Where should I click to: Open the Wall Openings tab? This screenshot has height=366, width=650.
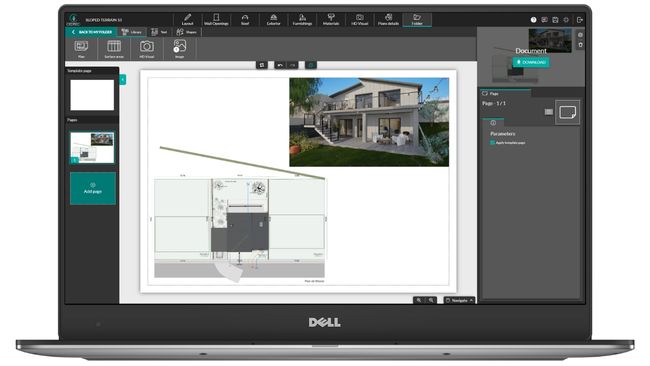216,19
